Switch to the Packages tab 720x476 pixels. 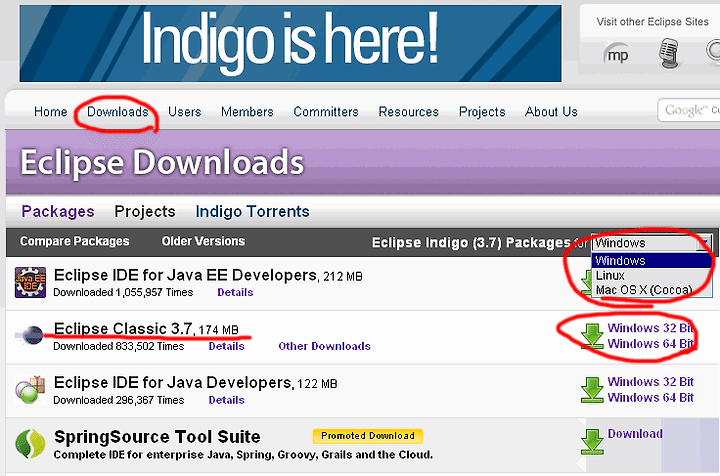point(58,211)
